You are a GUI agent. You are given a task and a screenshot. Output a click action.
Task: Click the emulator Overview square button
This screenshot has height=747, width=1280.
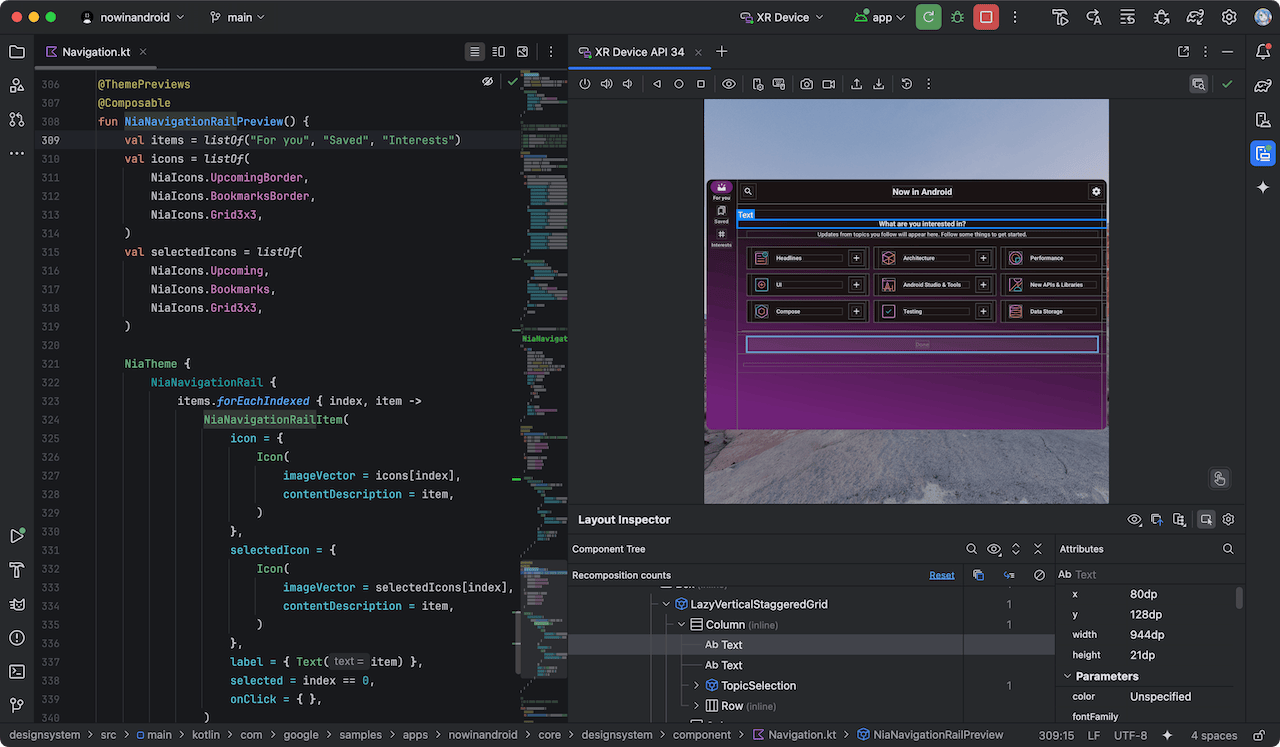tap(701, 84)
